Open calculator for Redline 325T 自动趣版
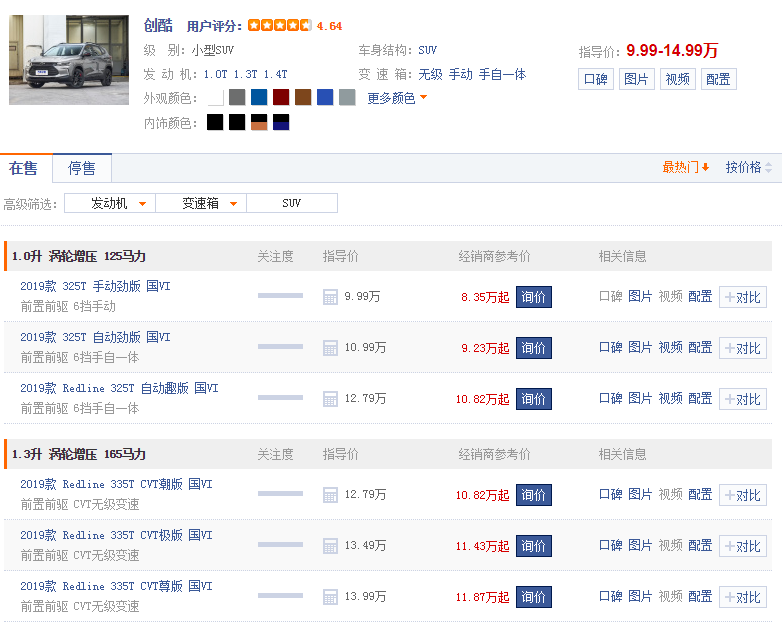 point(330,399)
